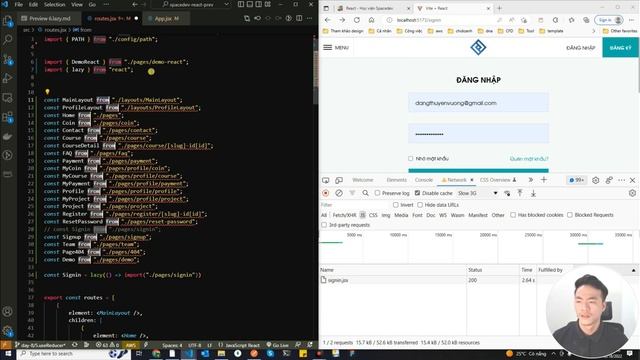Filter network requests by JS type
This screenshot has height=360, width=640.
point(362,215)
